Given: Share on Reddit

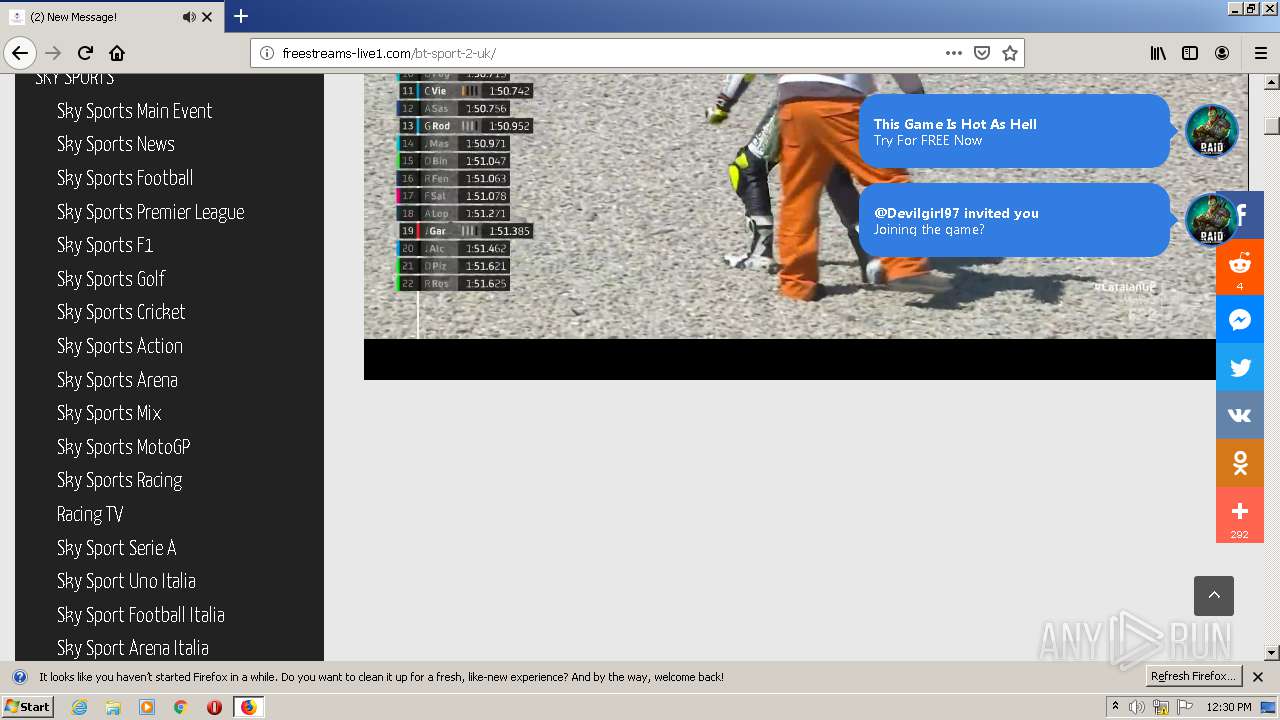Looking at the screenshot, I should tap(1240, 268).
